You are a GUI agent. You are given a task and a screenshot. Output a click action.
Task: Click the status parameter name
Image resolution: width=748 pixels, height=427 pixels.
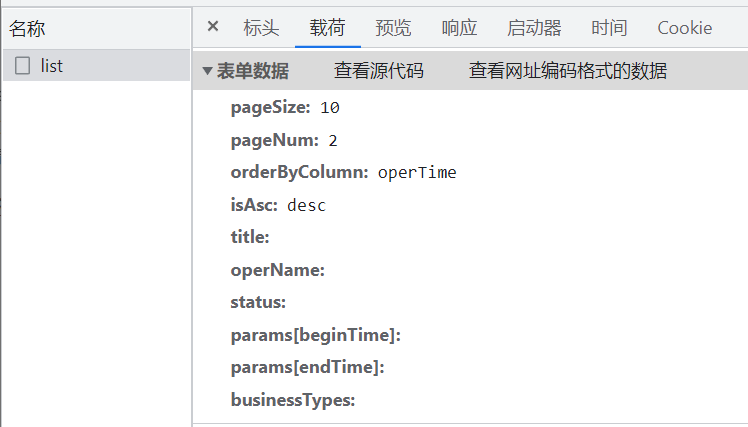coord(258,302)
